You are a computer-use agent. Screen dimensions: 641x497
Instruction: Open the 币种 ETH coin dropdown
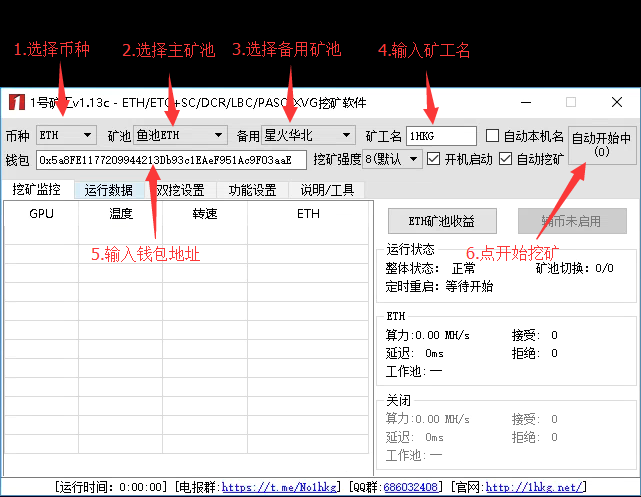pyautogui.click(x=65, y=135)
